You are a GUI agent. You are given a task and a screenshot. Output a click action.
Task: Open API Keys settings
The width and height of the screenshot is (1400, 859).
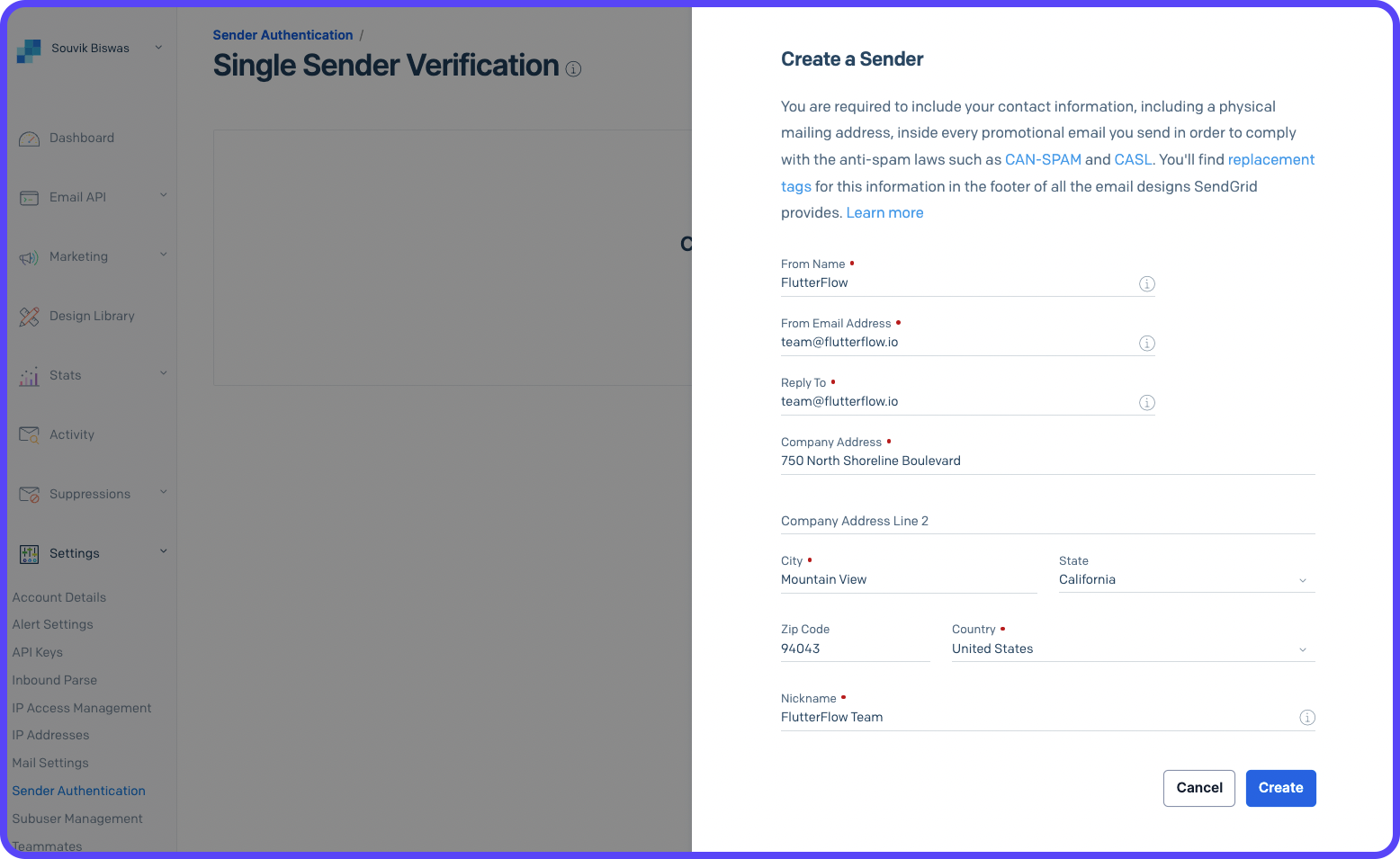[38, 652]
